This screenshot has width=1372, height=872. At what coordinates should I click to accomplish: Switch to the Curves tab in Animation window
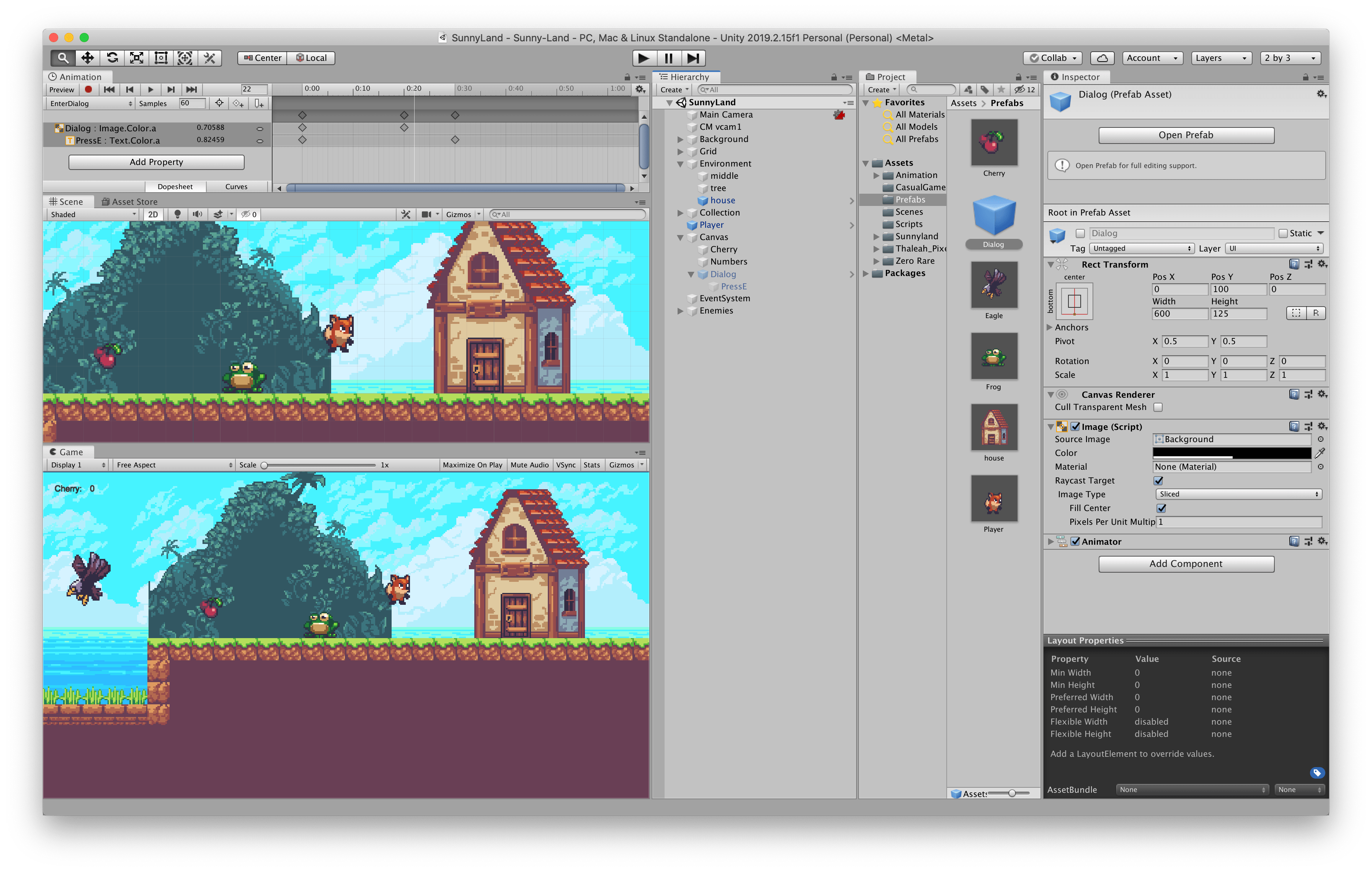237,186
